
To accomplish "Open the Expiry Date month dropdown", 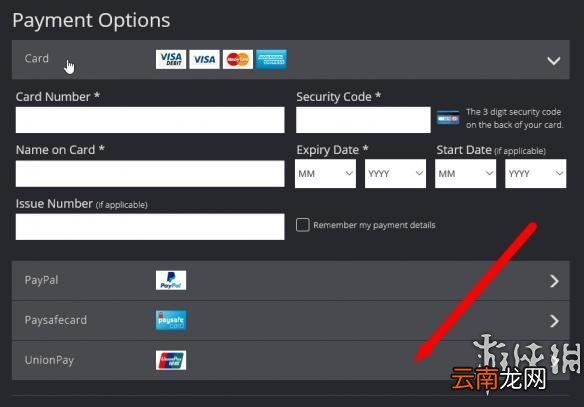I will [x=326, y=174].
